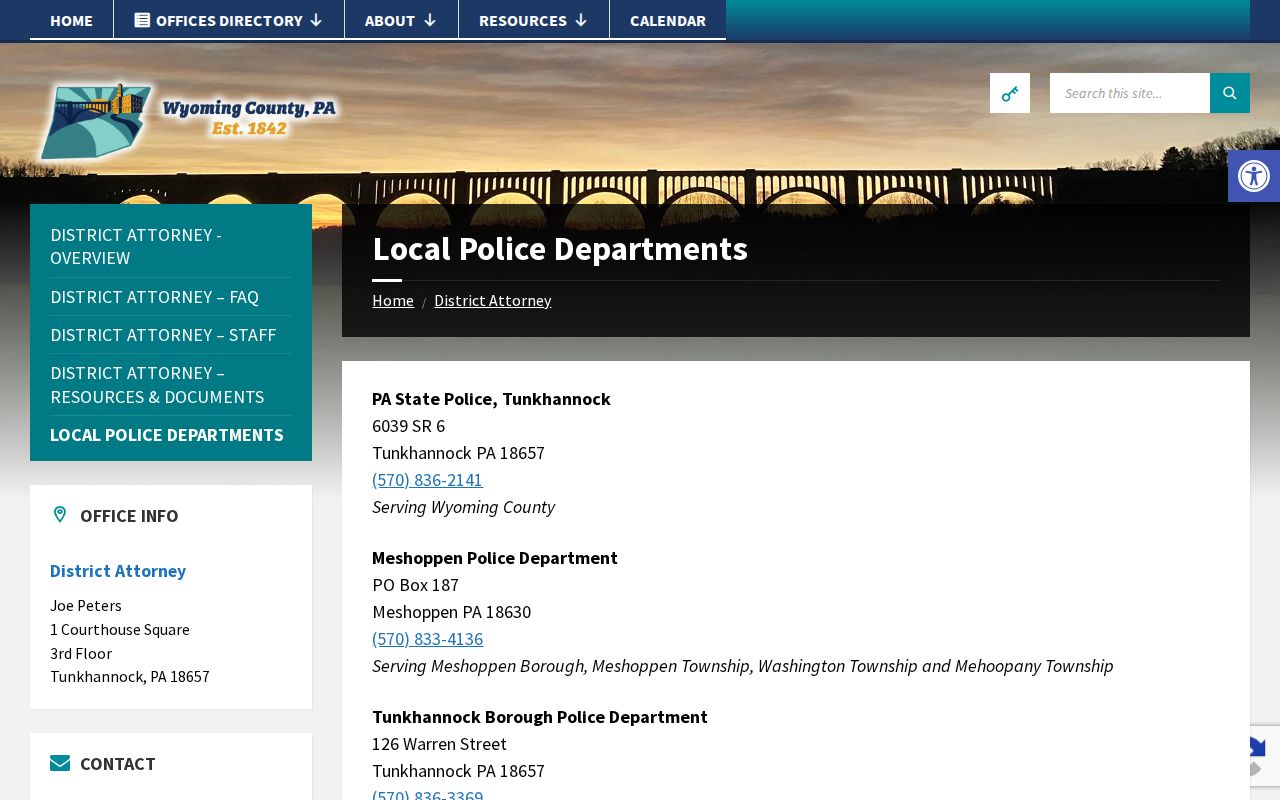Click the District Attorney office info link
The image size is (1280, 800).
(118, 571)
